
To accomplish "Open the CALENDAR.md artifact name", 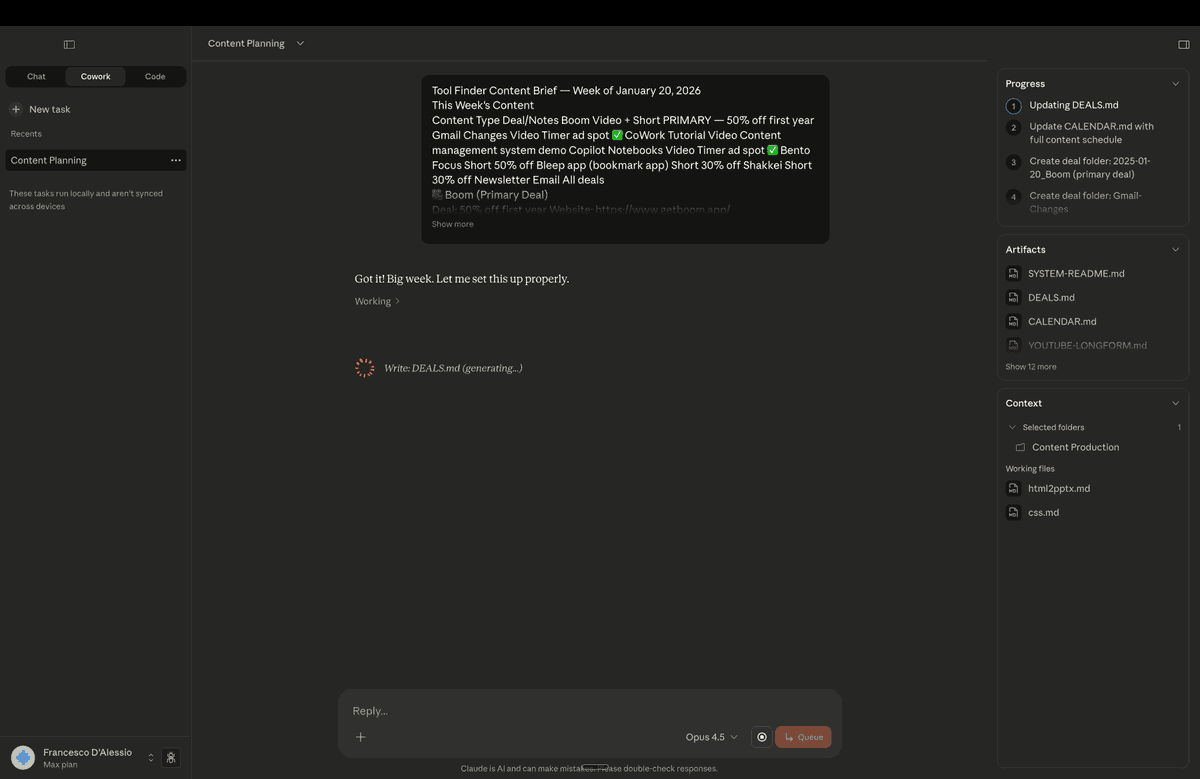I will click(x=1062, y=321).
